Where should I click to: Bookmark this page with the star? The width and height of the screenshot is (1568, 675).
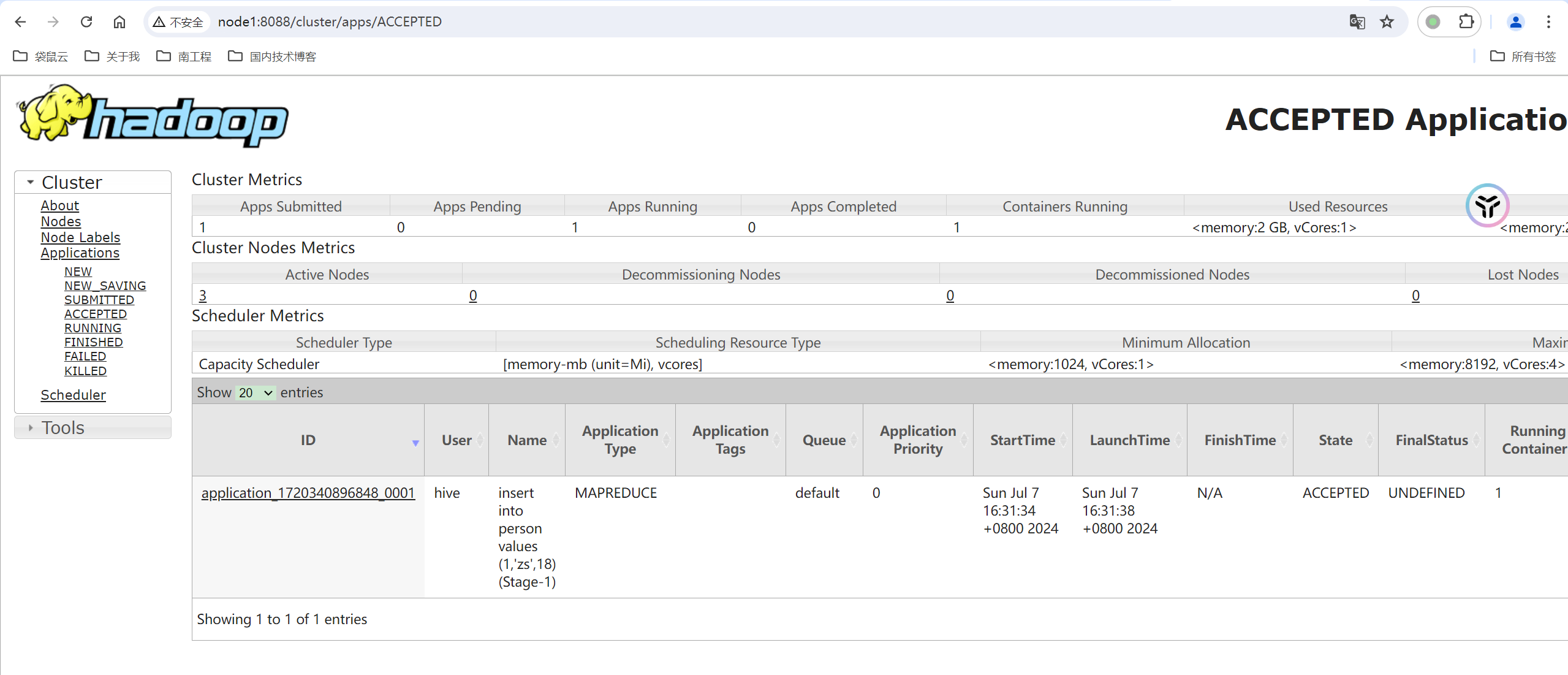[x=1387, y=22]
